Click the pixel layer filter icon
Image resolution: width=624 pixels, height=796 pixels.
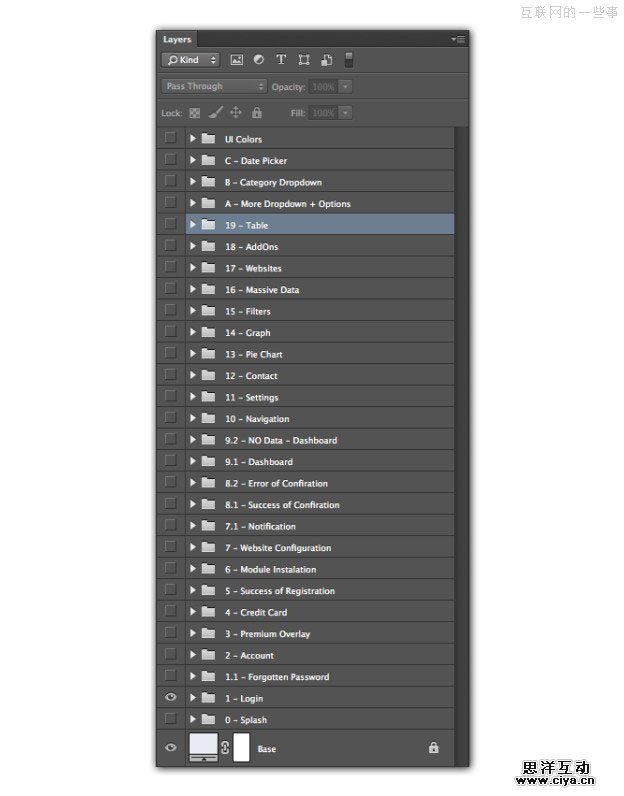tap(237, 60)
